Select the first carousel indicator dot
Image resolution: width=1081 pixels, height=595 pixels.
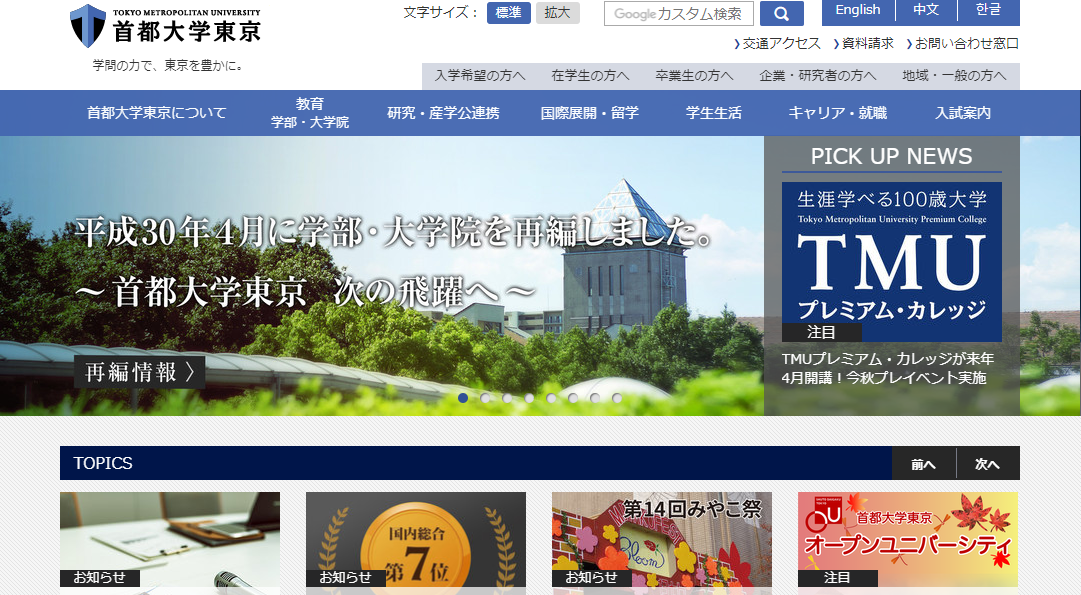pyautogui.click(x=462, y=398)
